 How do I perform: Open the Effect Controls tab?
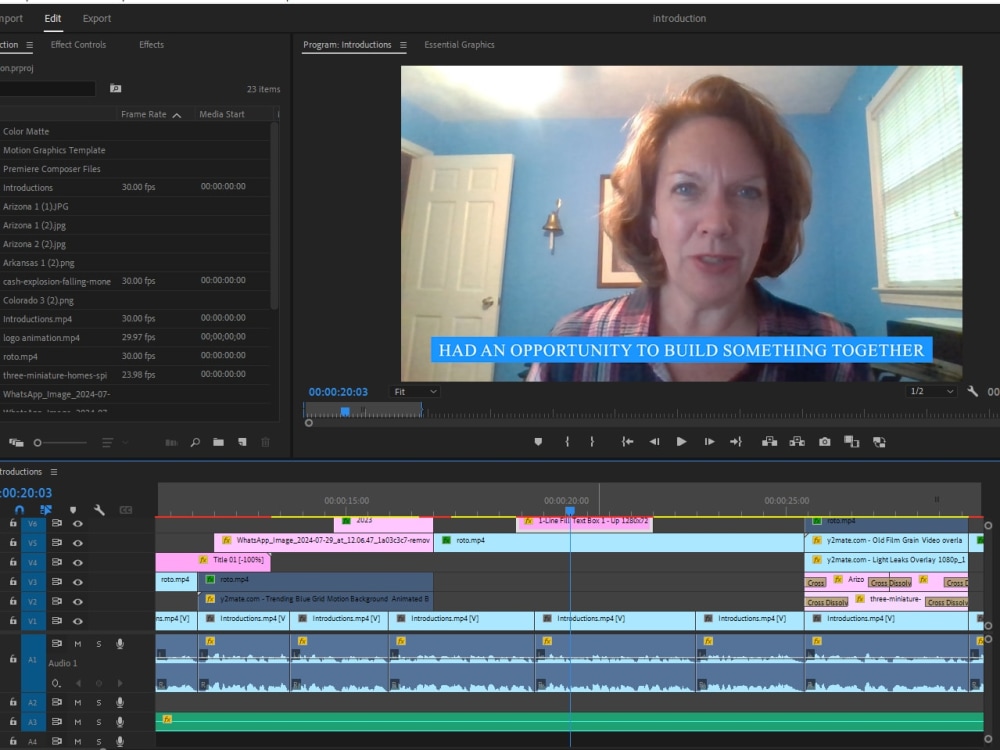coord(78,45)
